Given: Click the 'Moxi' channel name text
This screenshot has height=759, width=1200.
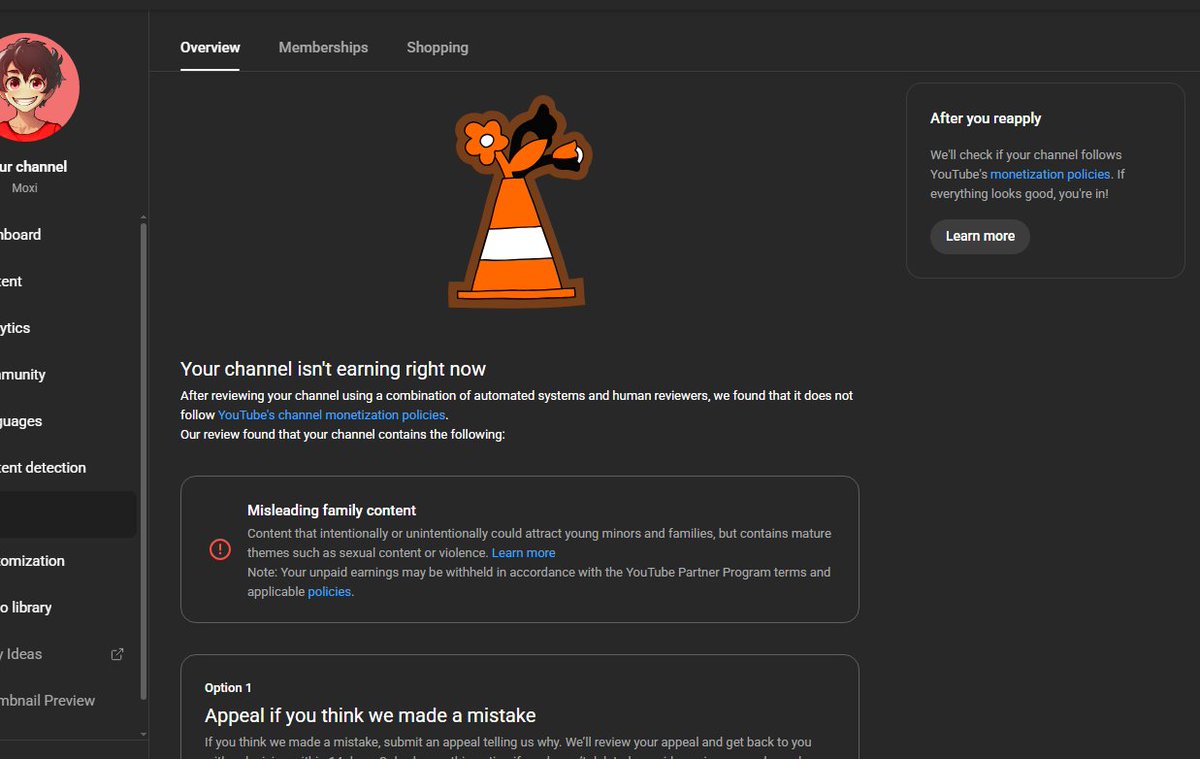Looking at the screenshot, I should point(25,188).
